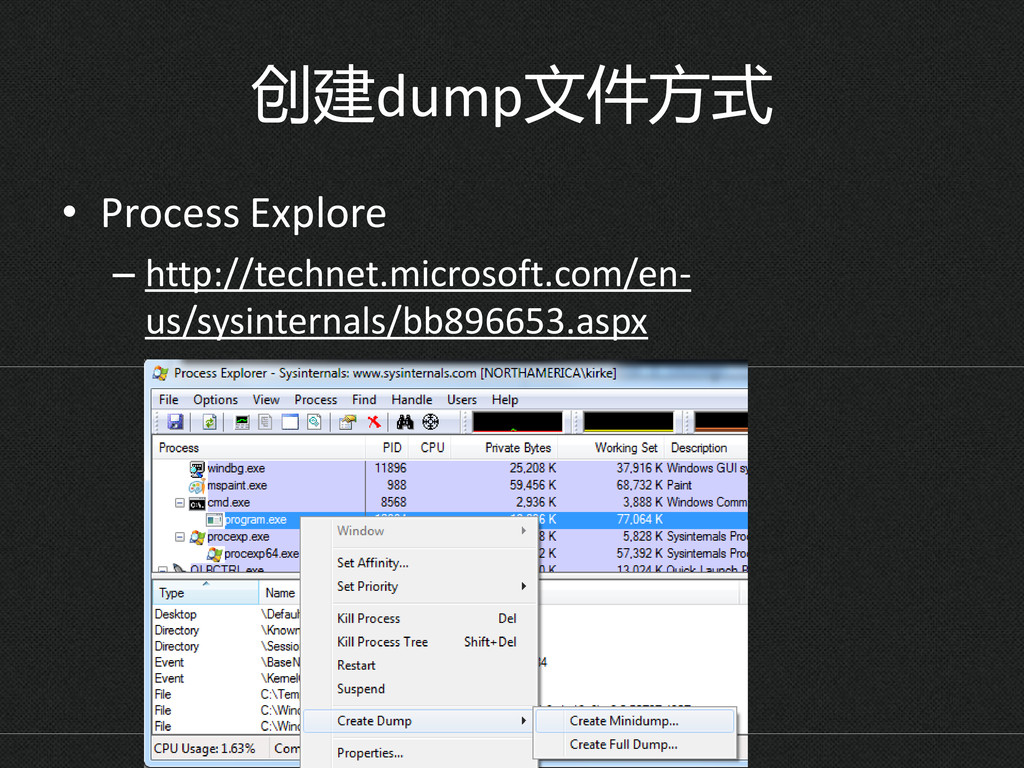Click the mspaint.exe paint palette icon
The width and height of the screenshot is (1024, 768).
click(197, 486)
